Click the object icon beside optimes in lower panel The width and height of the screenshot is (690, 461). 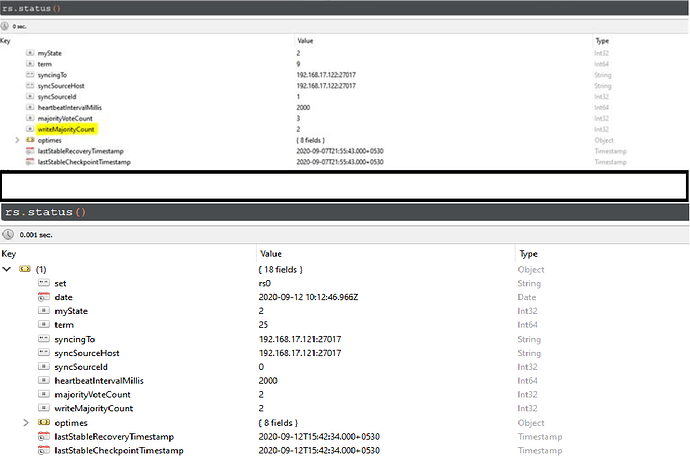43,423
